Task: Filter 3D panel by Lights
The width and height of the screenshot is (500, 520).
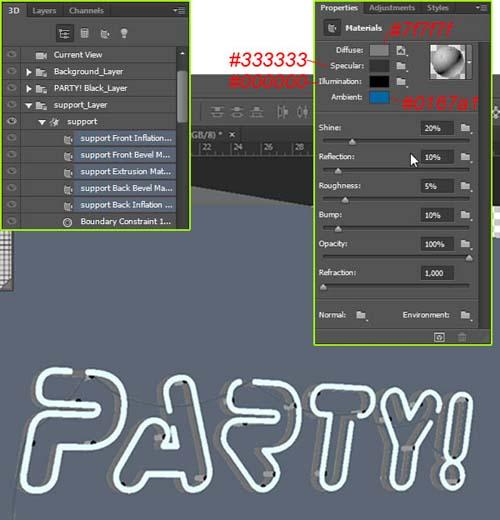Action: pos(124,33)
